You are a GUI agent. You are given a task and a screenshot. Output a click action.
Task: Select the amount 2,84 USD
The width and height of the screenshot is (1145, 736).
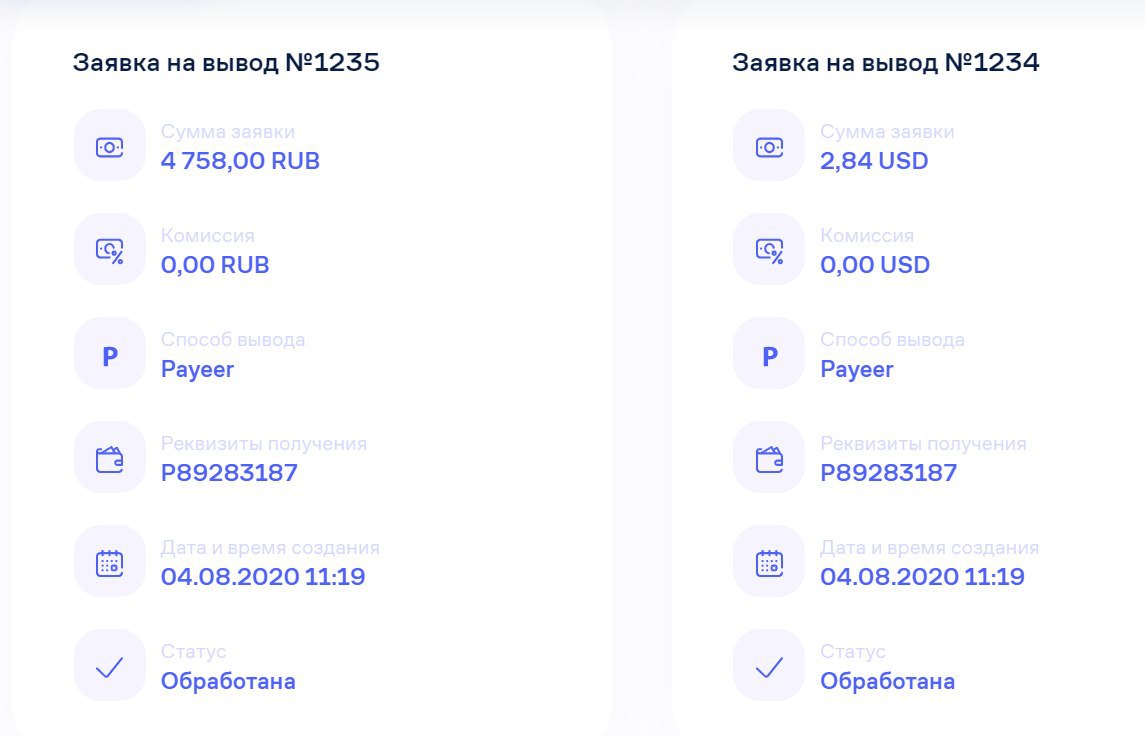pos(874,161)
